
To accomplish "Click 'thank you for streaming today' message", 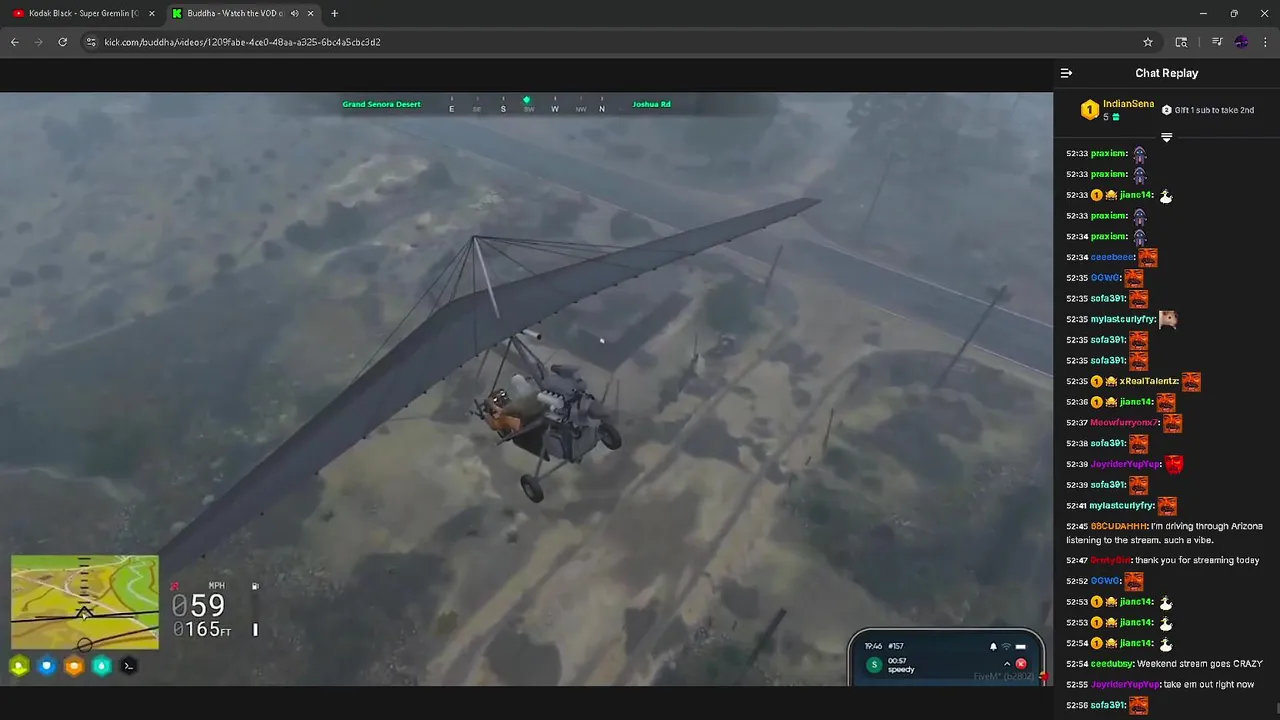I will (x=1197, y=560).
